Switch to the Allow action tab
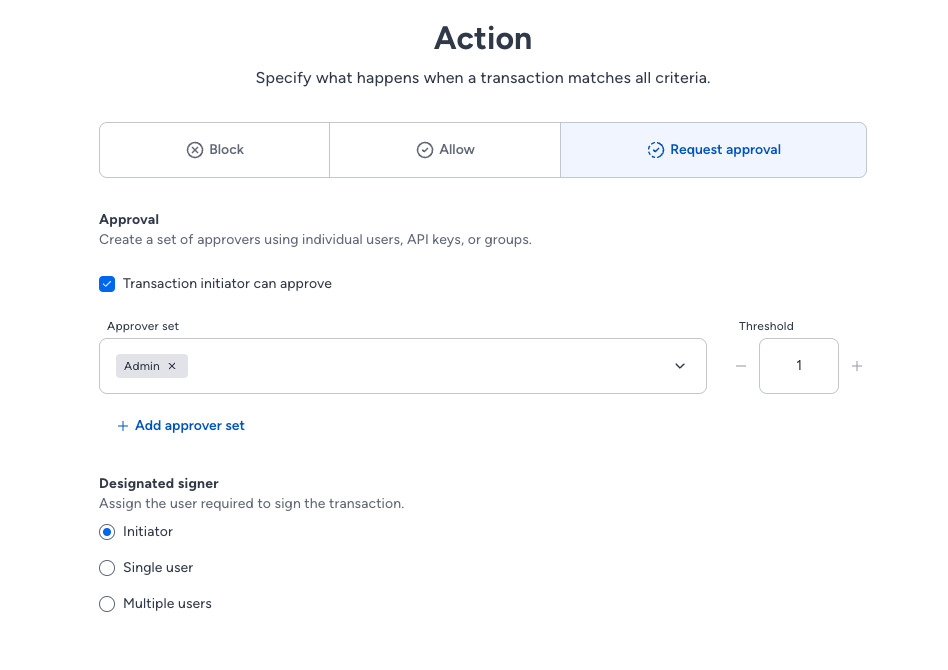Screen dimensions: 948x670 [445, 150]
